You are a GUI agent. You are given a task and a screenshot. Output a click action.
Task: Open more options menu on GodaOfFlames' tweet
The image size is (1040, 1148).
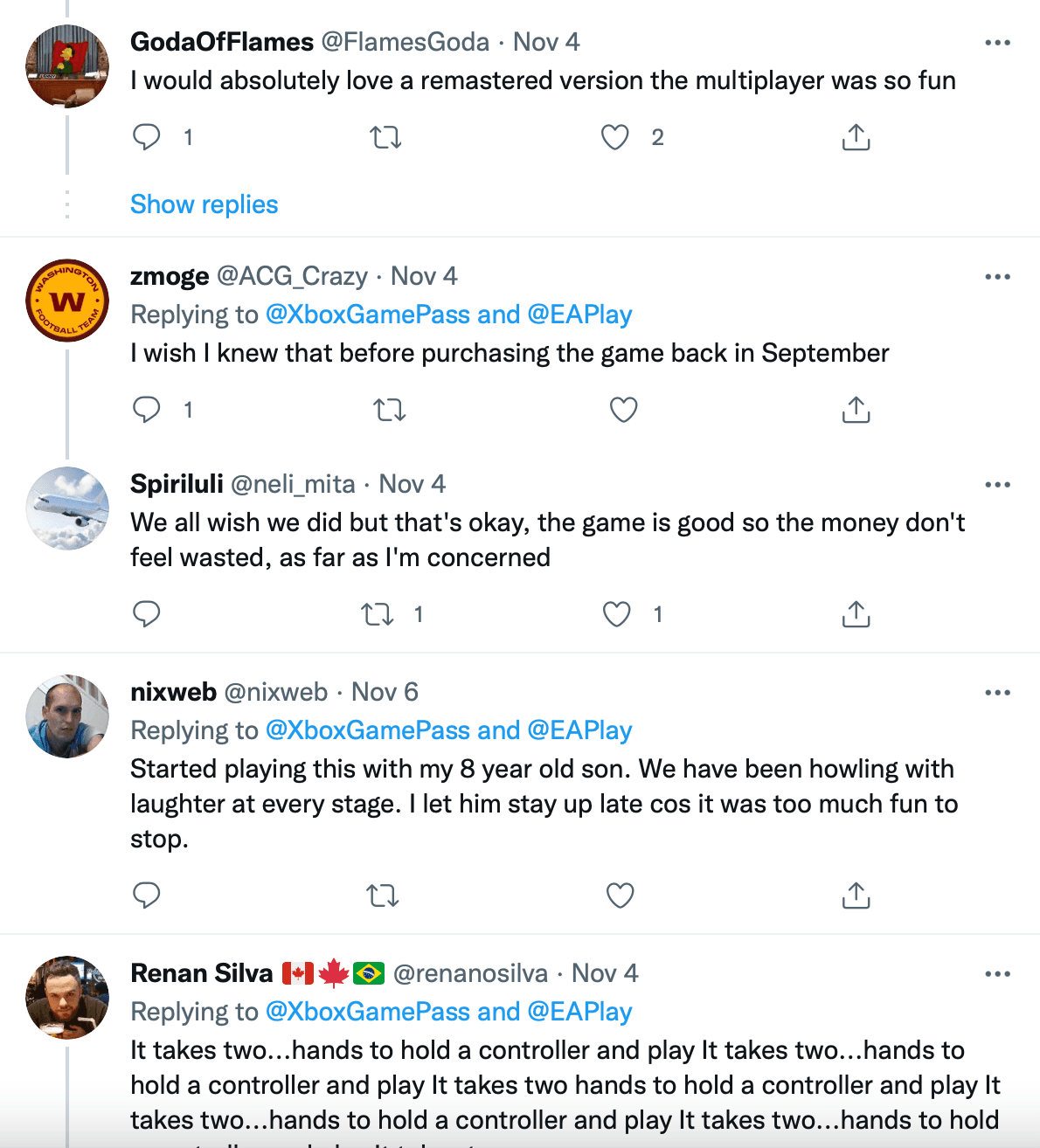pyautogui.click(x=997, y=42)
